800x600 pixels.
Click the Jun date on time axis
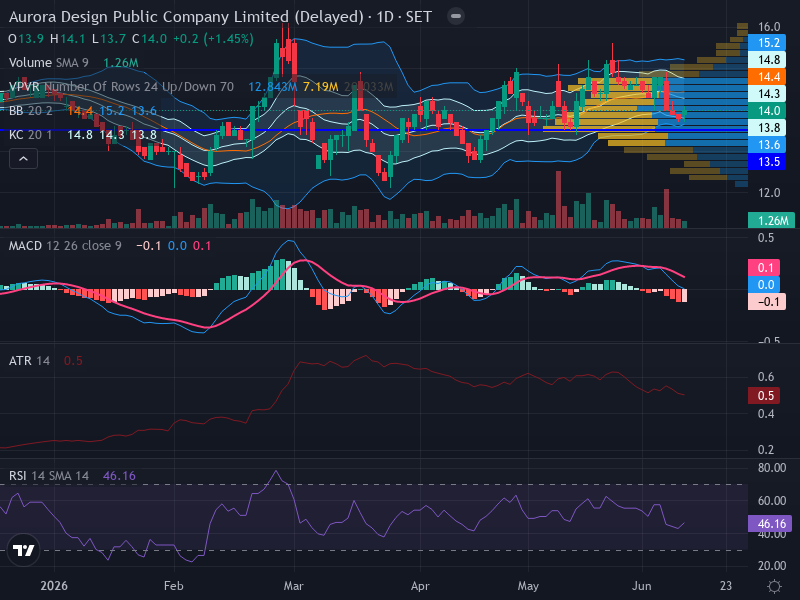[x=641, y=586]
